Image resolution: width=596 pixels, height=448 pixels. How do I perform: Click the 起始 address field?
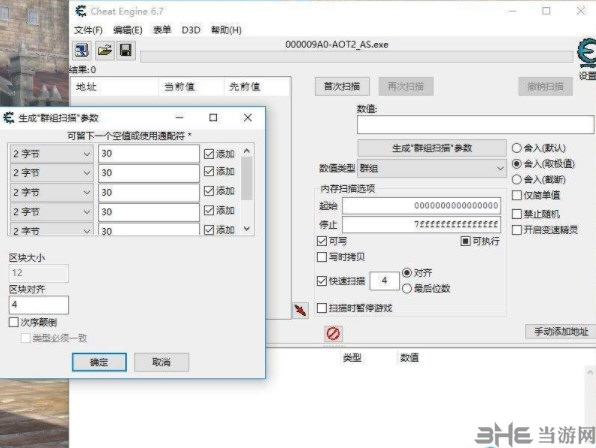(421, 206)
